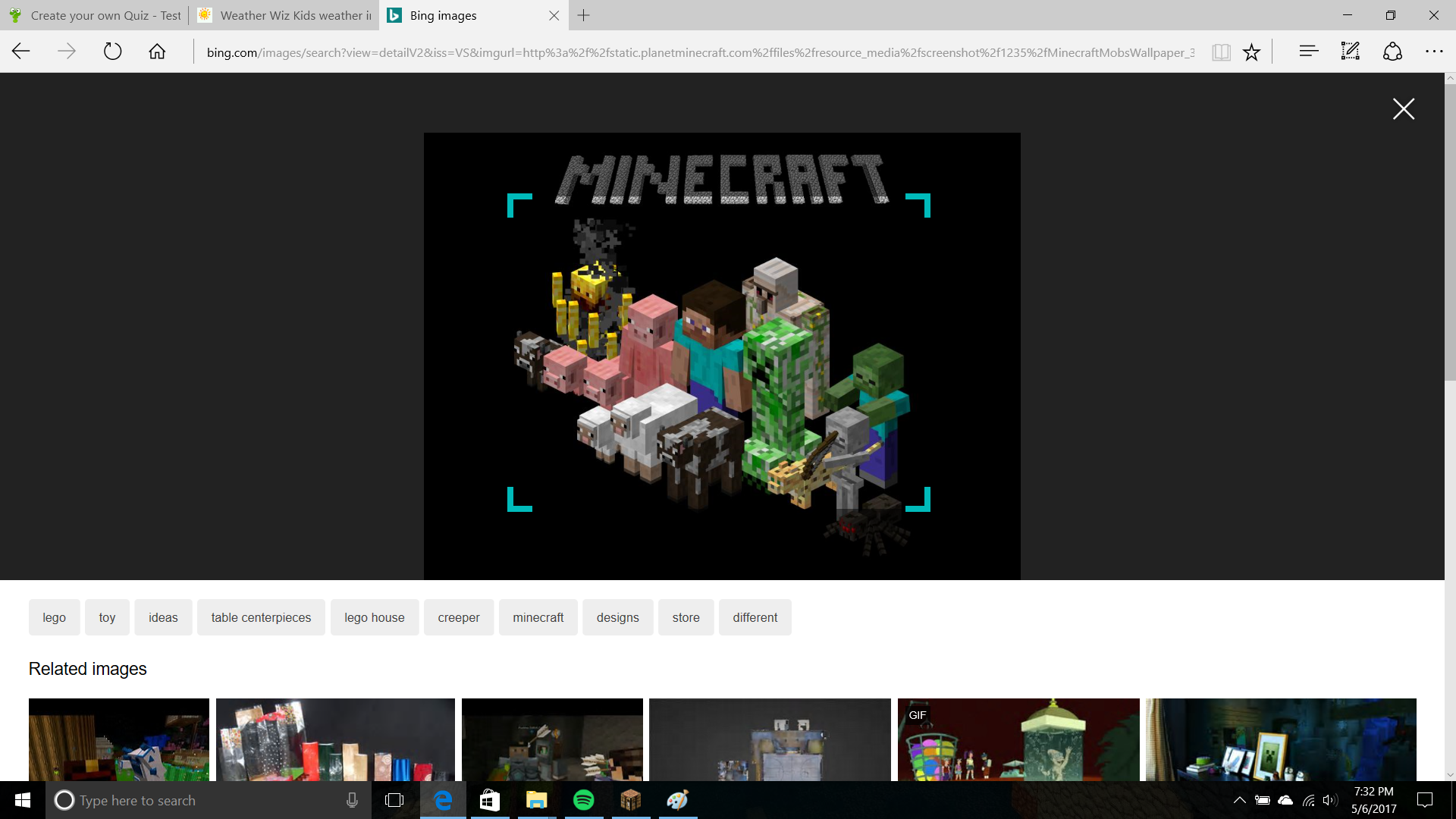The height and width of the screenshot is (819, 1456).
Task: Open Edge more actions menu
Action: pyautogui.click(x=1434, y=52)
